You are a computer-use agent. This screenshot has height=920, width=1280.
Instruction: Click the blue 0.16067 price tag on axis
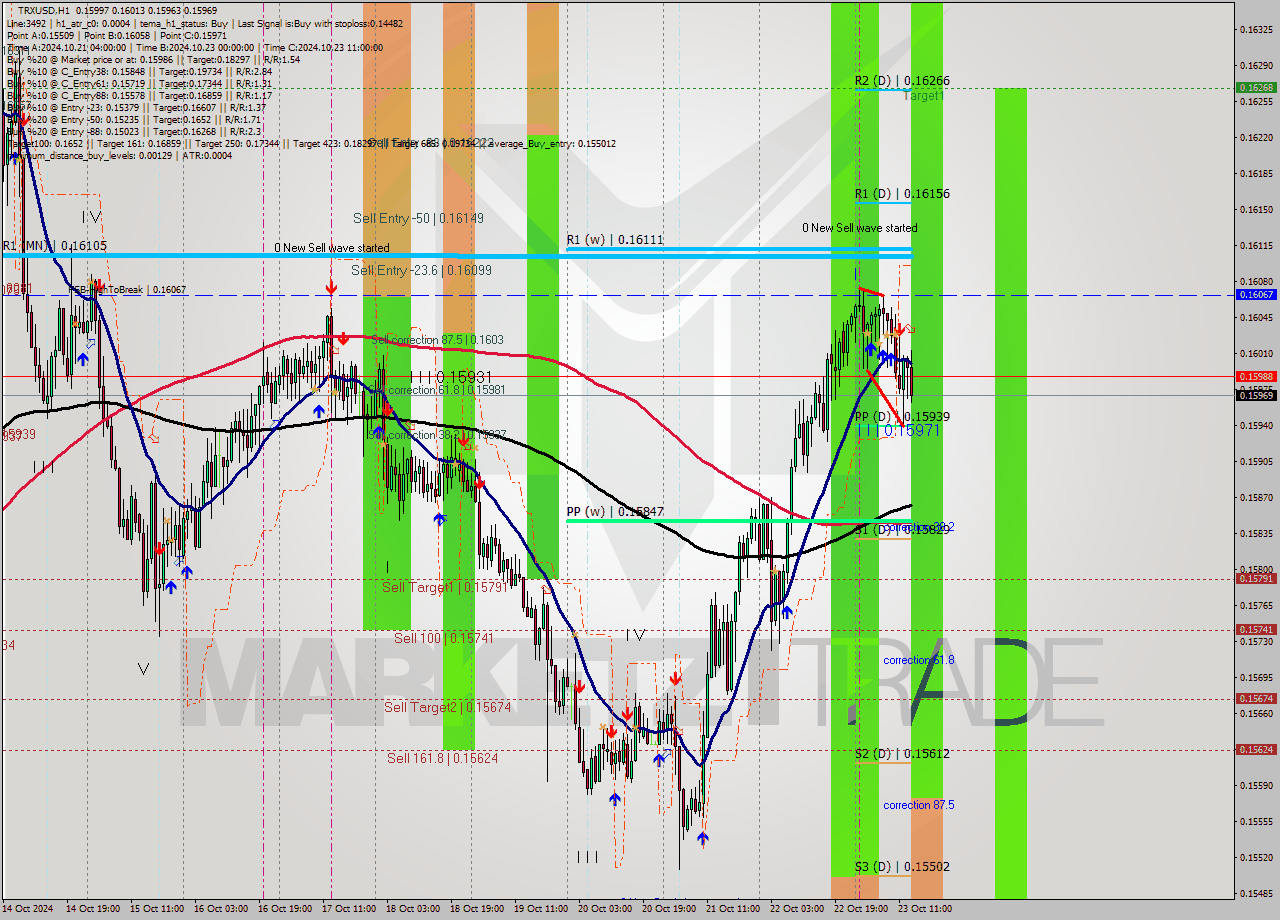pyautogui.click(x=1256, y=295)
